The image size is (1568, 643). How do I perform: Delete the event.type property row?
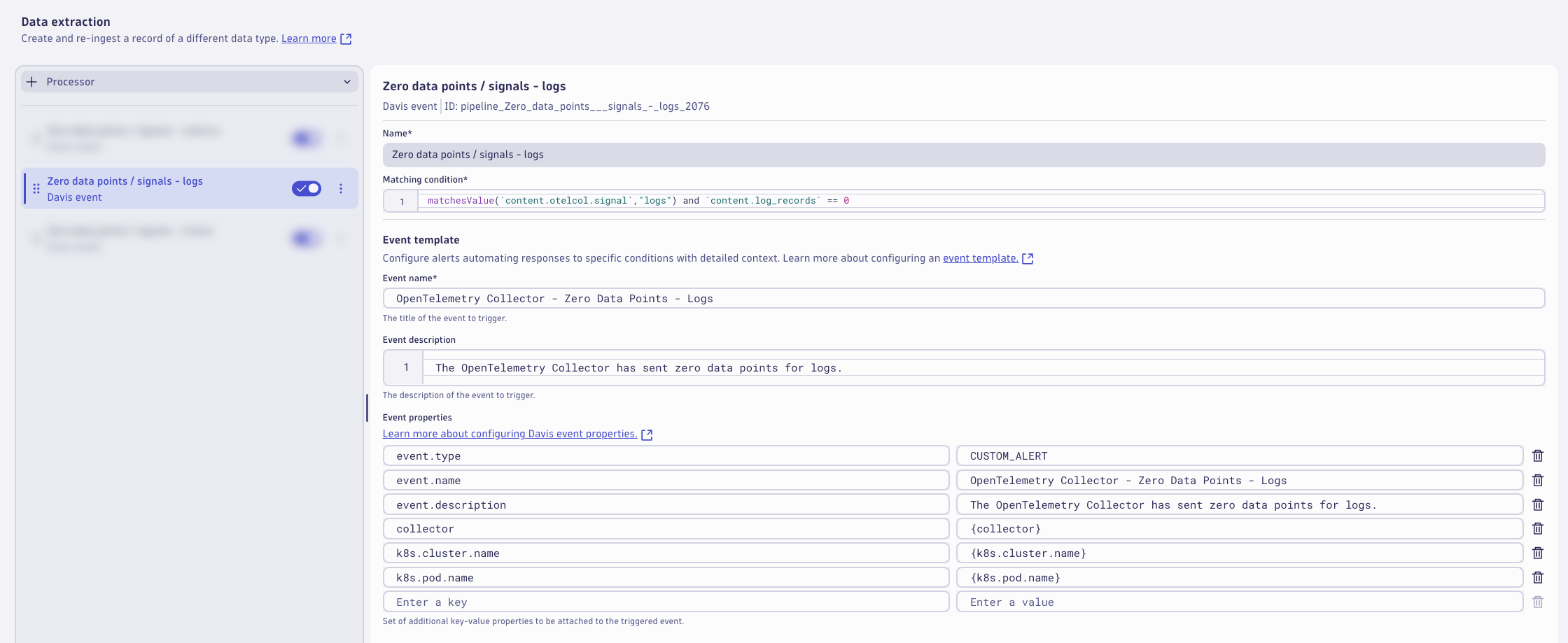(1538, 455)
